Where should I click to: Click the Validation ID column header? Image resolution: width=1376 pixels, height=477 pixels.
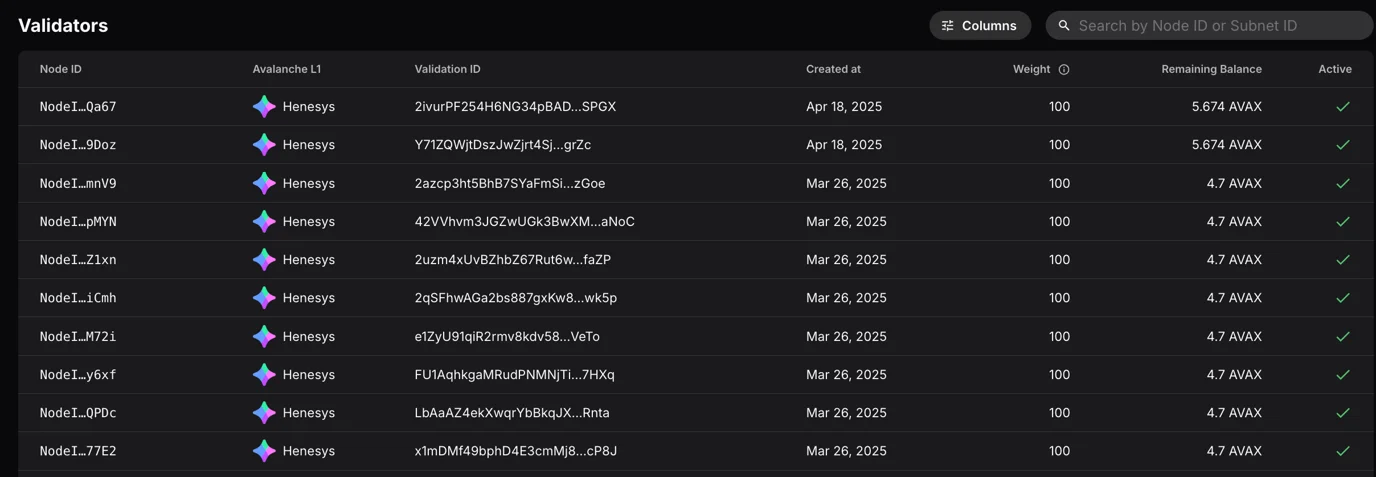click(x=447, y=69)
